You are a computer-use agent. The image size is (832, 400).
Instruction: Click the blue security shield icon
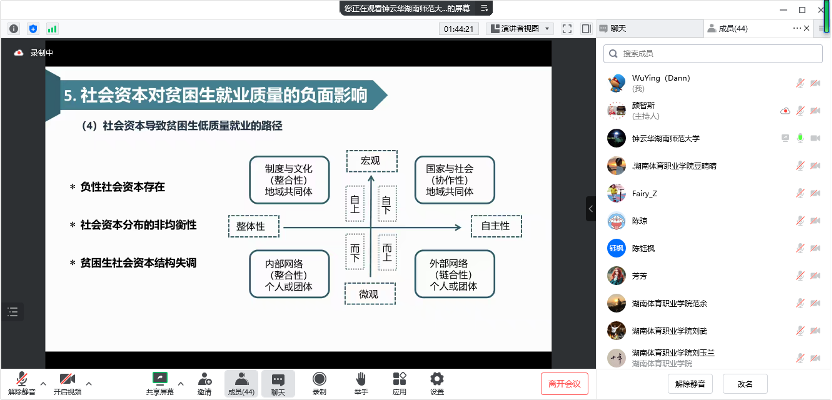[33, 29]
